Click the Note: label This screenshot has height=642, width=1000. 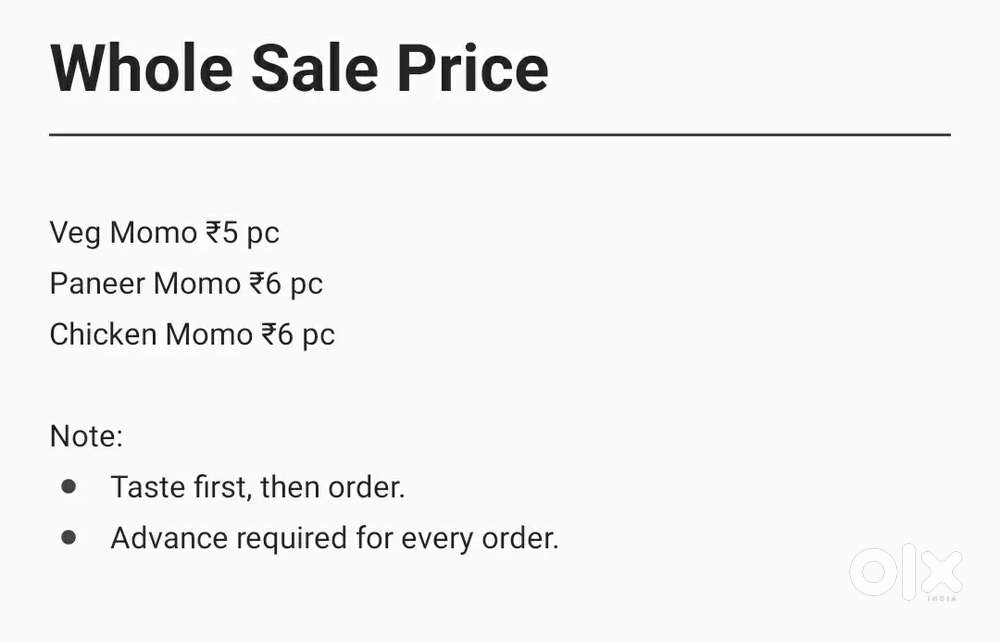click(86, 437)
